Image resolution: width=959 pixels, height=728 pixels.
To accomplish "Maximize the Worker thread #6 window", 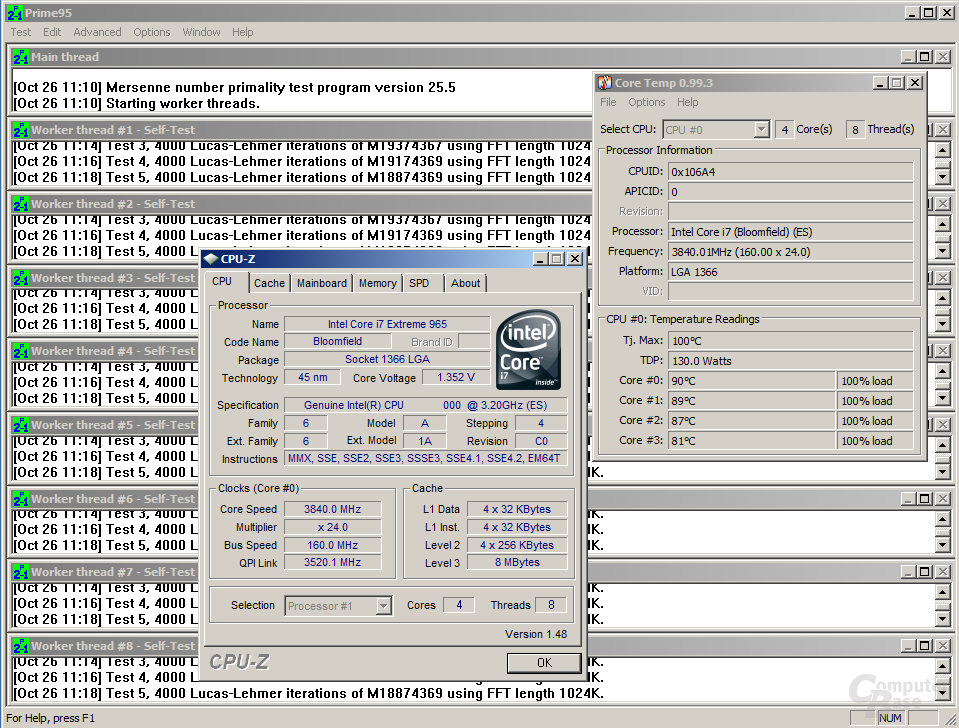I will (925, 499).
